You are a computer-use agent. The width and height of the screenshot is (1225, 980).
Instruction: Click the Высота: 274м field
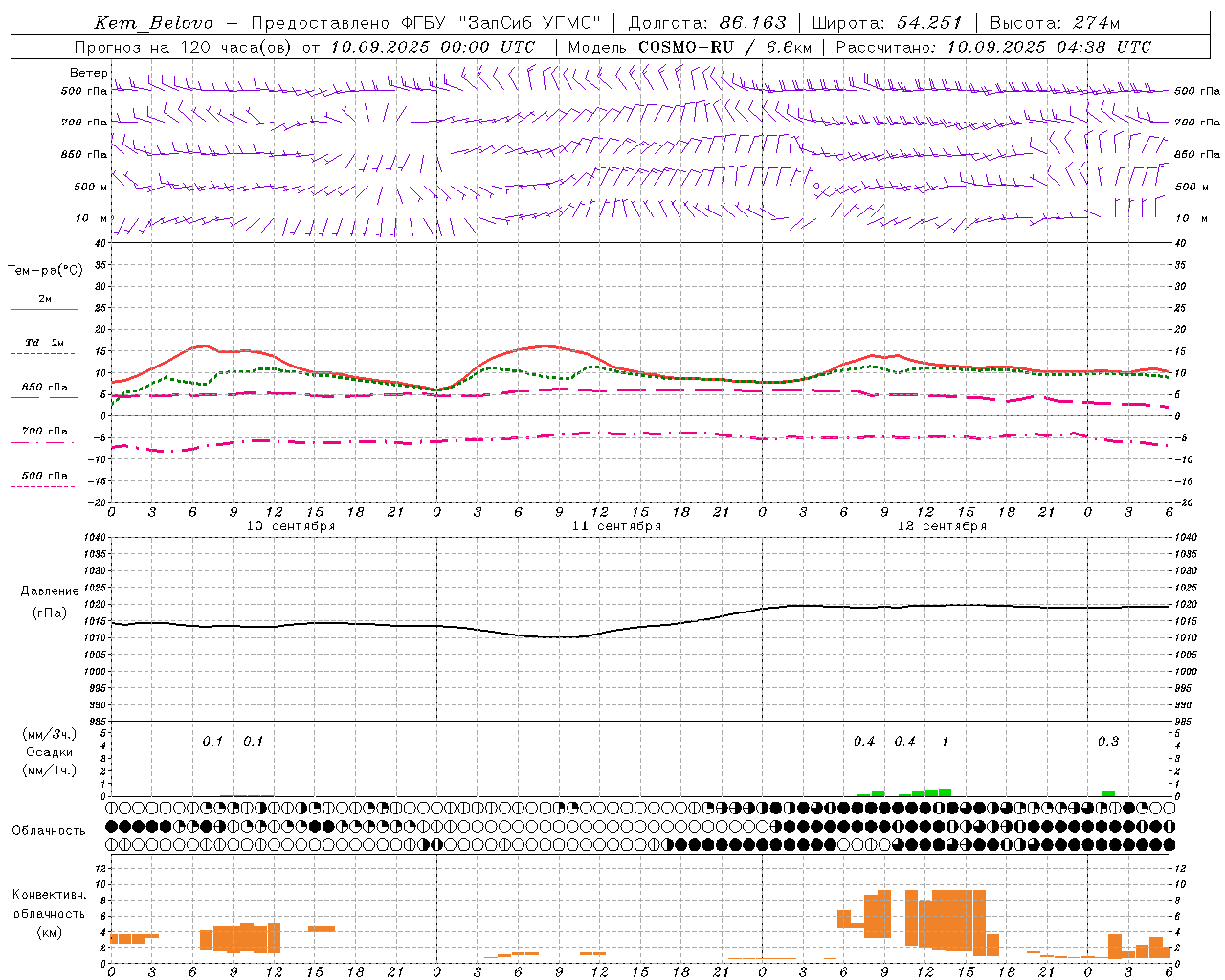[x=1055, y=23]
